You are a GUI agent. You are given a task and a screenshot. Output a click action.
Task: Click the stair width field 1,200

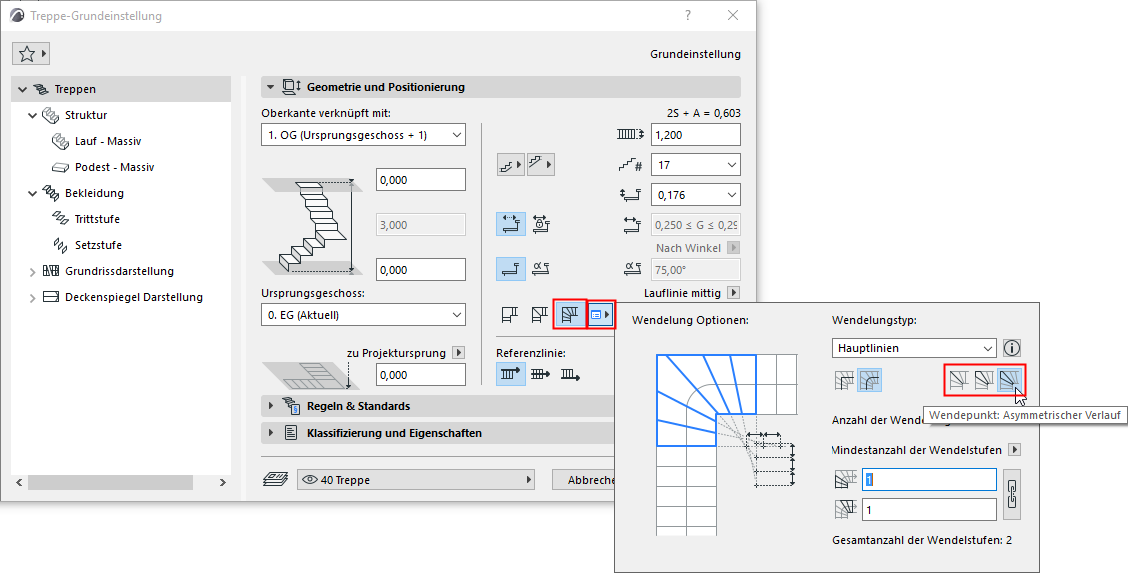pyautogui.click(x=696, y=134)
